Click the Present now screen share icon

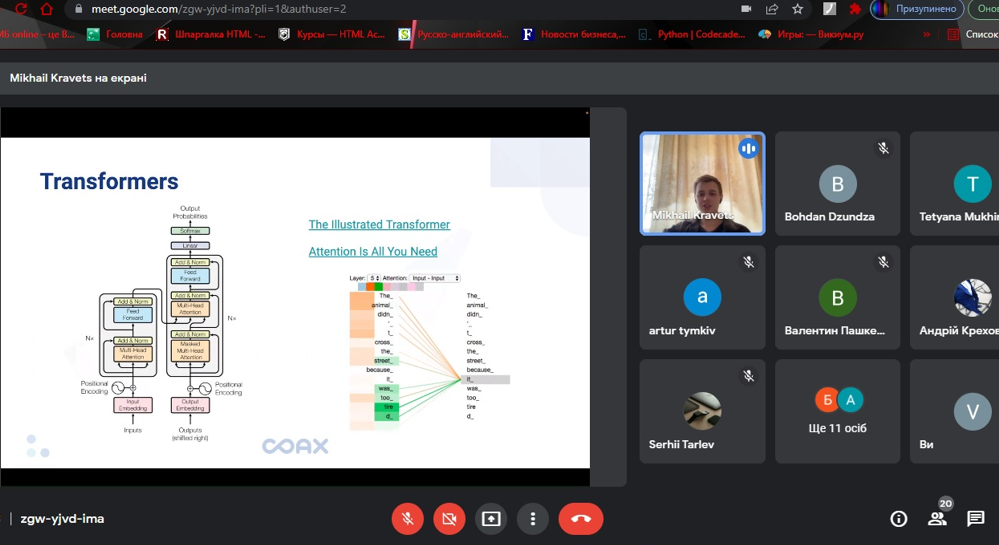point(491,519)
